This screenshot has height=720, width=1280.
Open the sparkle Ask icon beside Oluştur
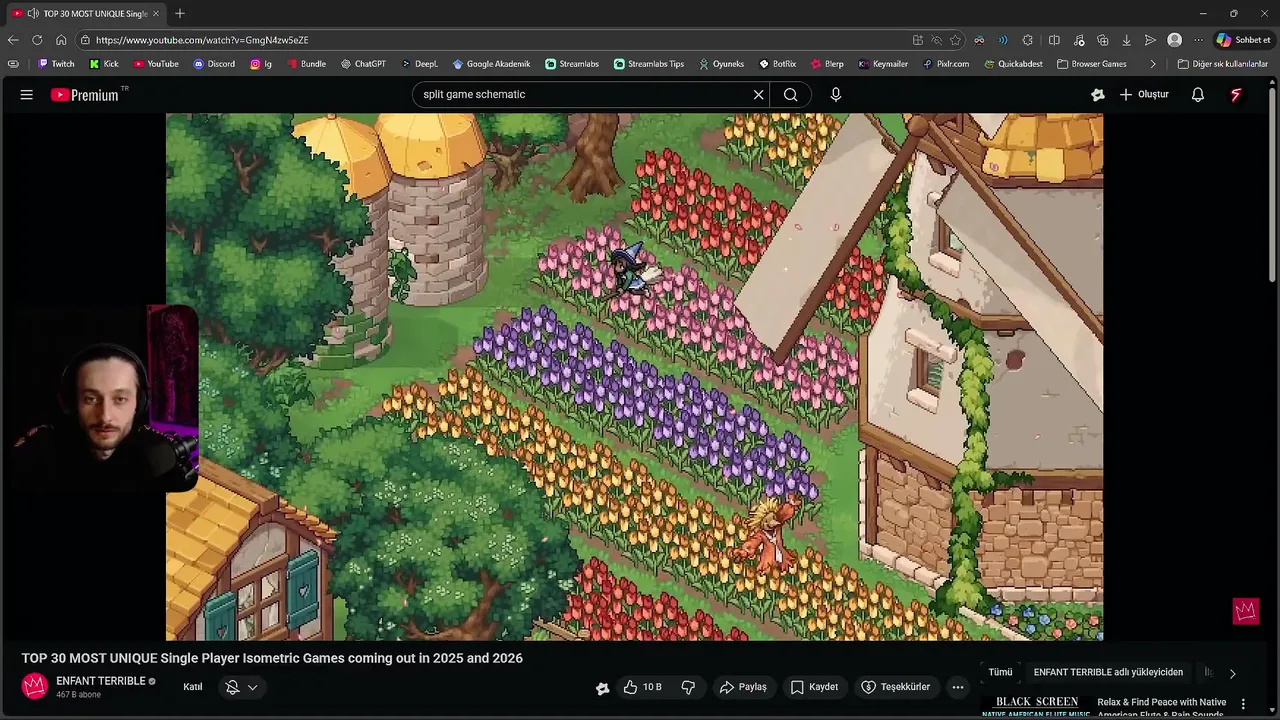coord(1098,95)
